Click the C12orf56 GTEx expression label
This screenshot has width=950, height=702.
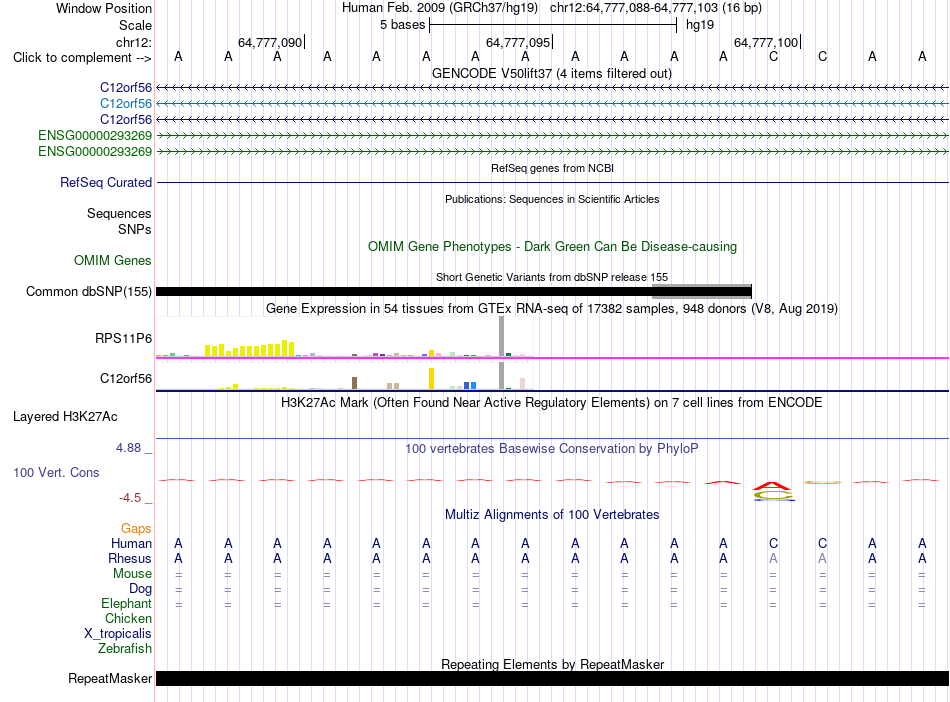(125, 379)
